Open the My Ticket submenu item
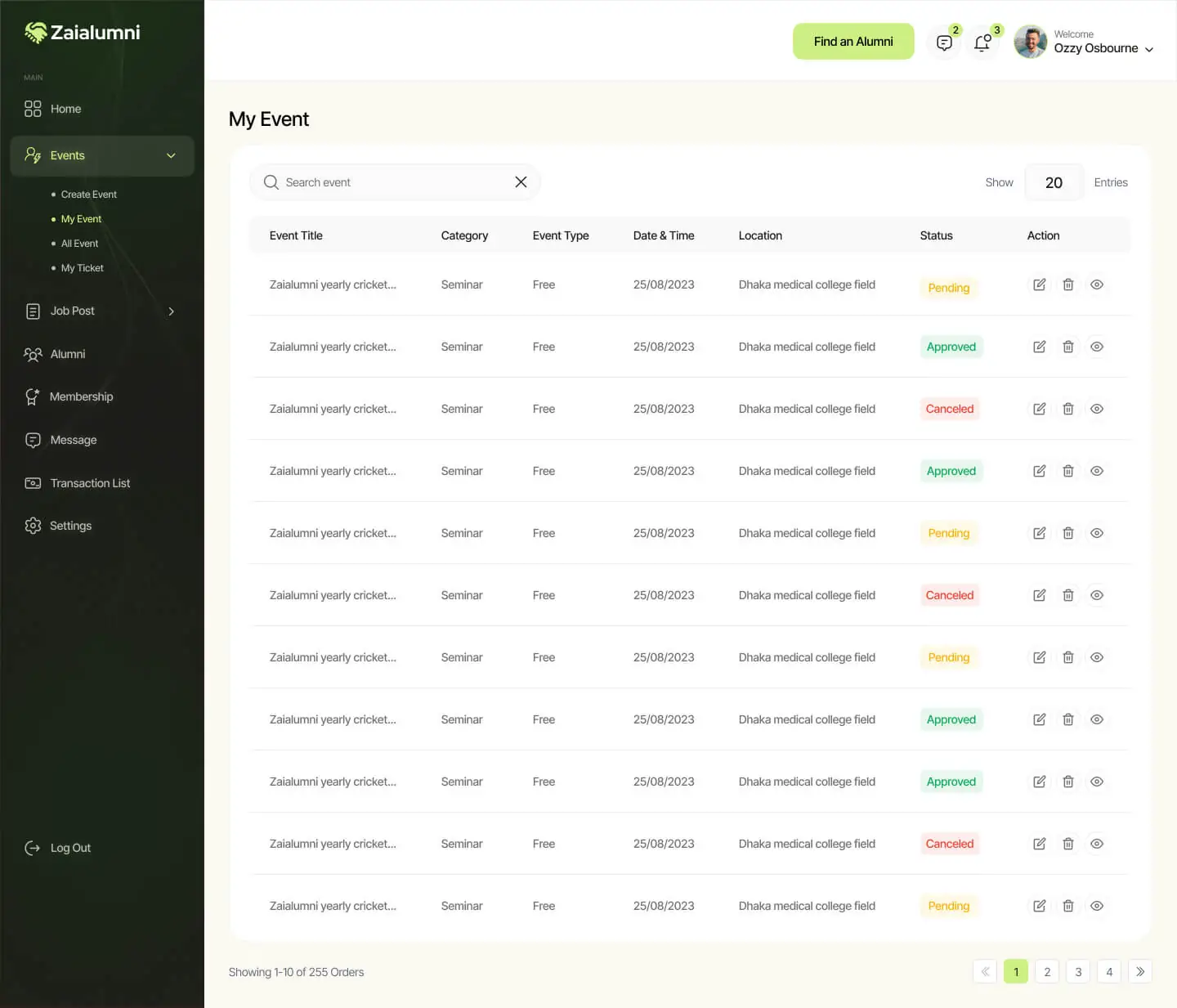The width and height of the screenshot is (1177, 1008). click(82, 268)
